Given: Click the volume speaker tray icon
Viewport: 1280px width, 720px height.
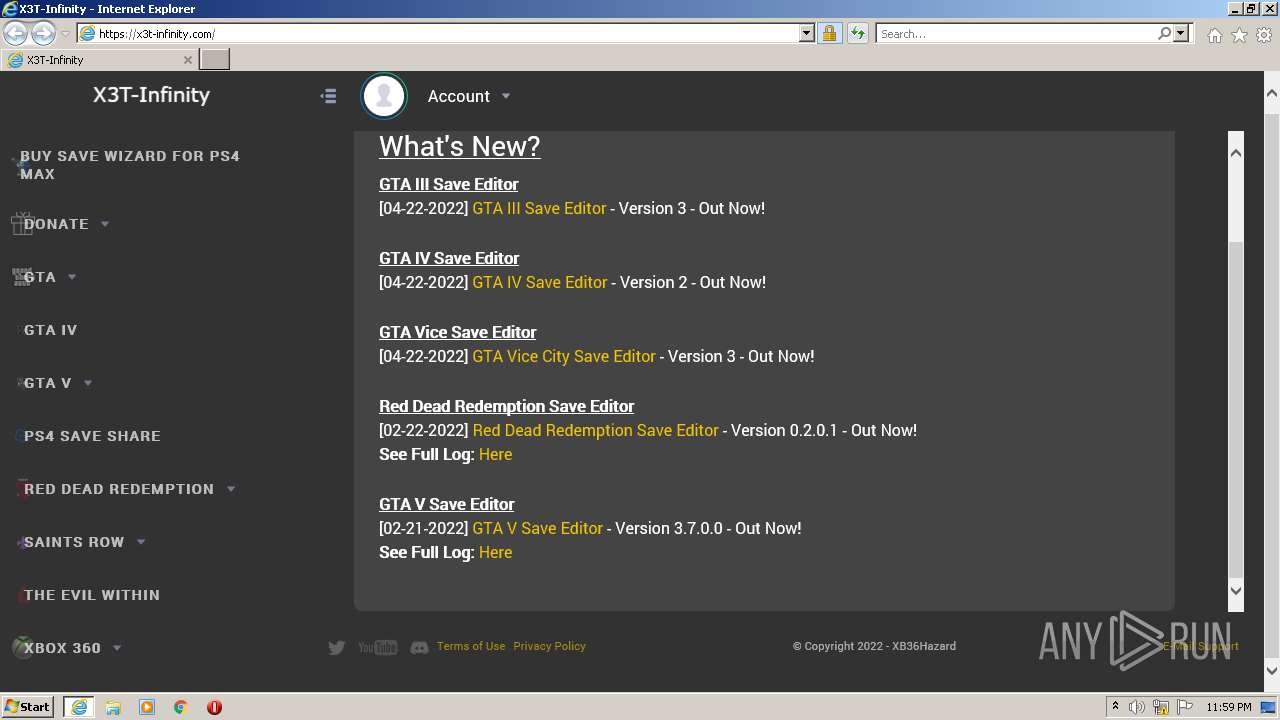Looking at the screenshot, I should pos(1137,707).
